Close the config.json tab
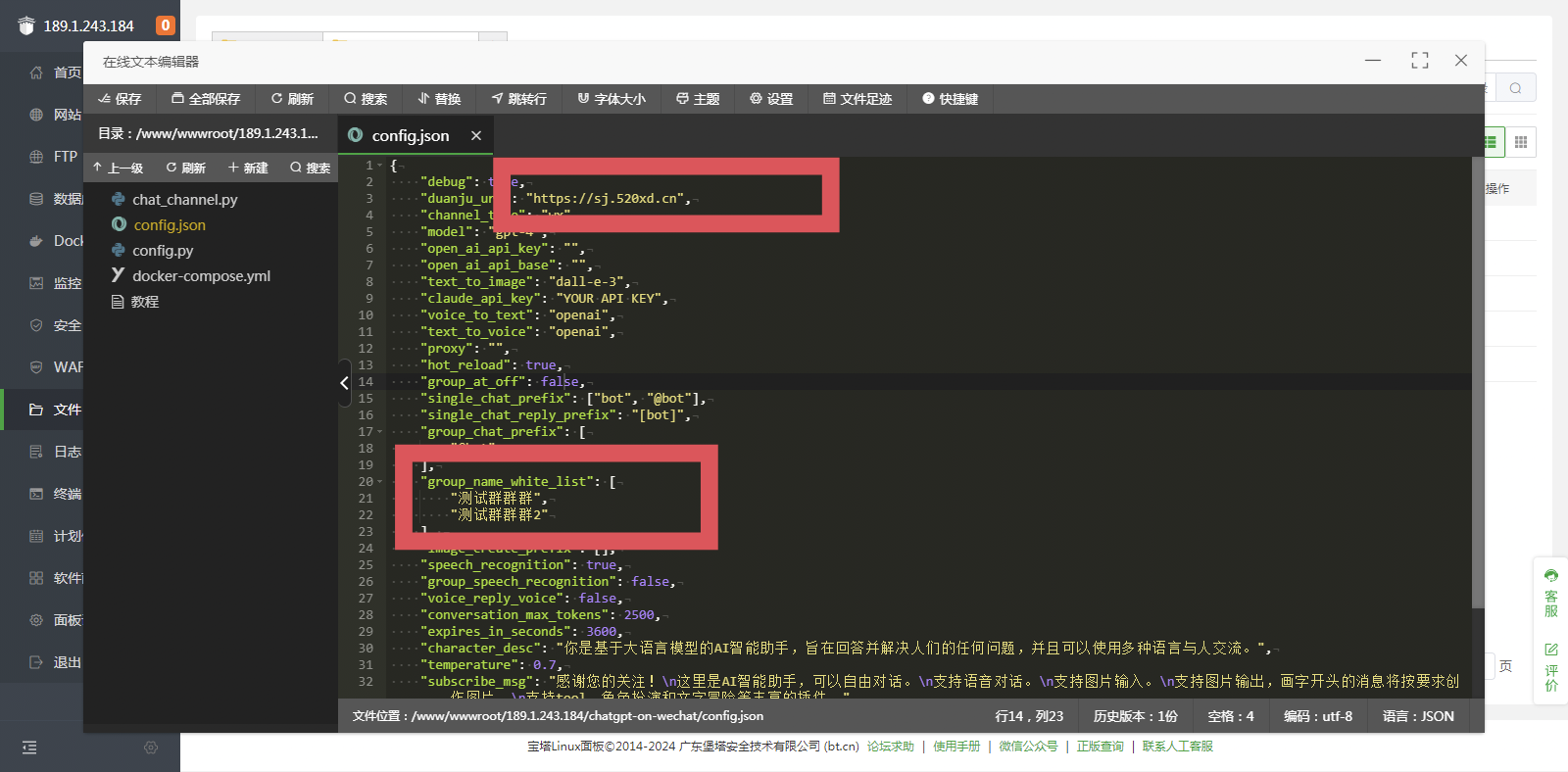The width and height of the screenshot is (1568, 772). (475, 135)
